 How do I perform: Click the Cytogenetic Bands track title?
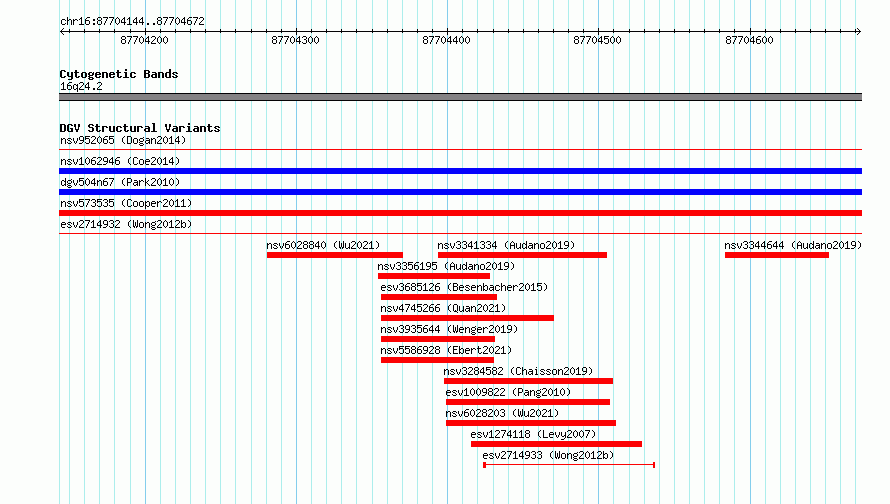119,74
